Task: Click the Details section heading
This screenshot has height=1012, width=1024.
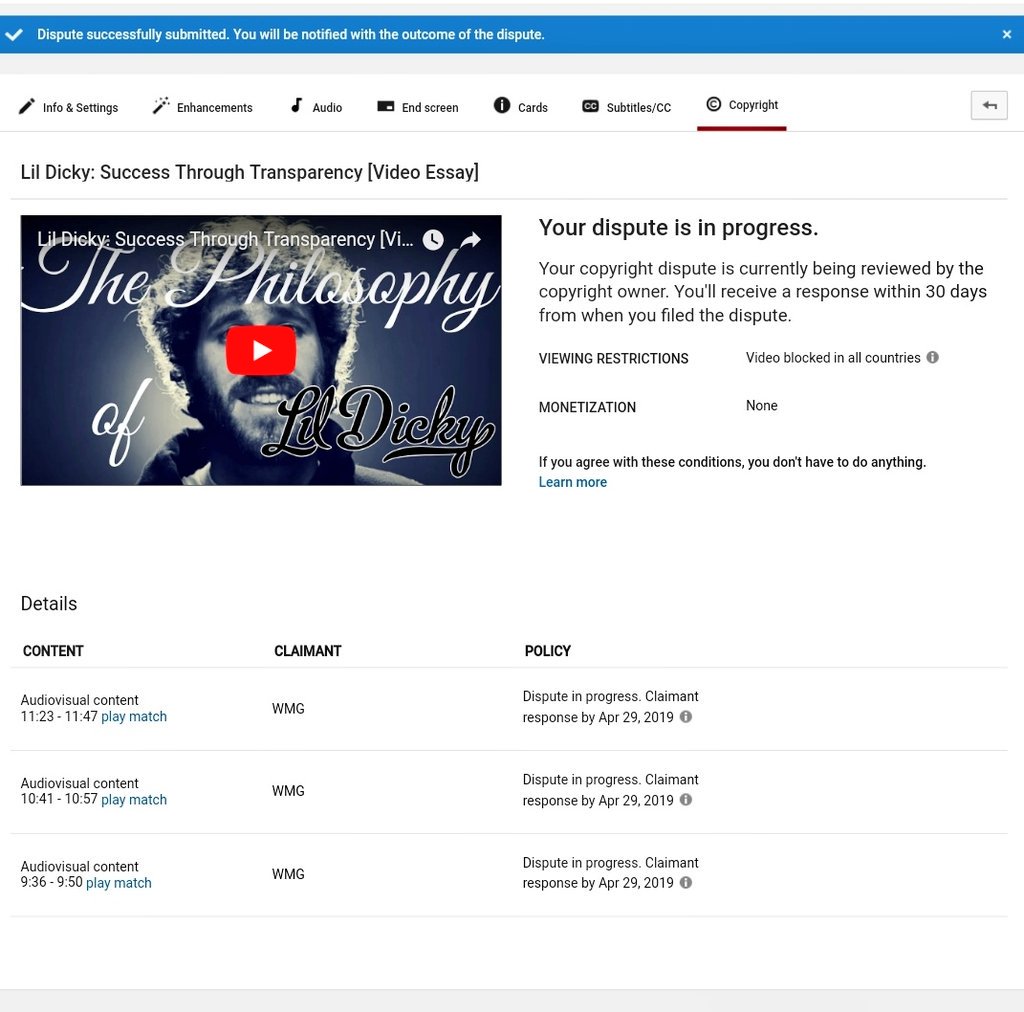Action: click(49, 603)
